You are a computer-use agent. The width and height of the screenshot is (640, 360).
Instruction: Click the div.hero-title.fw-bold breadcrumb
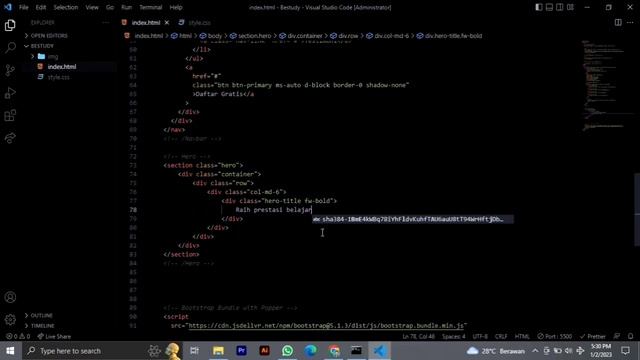point(453,36)
